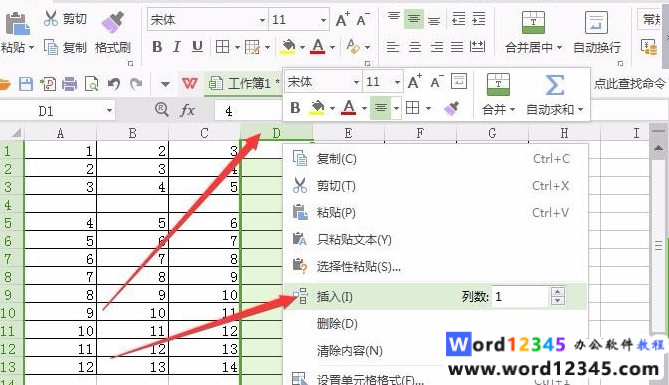The image size is (669, 385).
Task: Increase indent in the ribbon
Action: point(479,19)
